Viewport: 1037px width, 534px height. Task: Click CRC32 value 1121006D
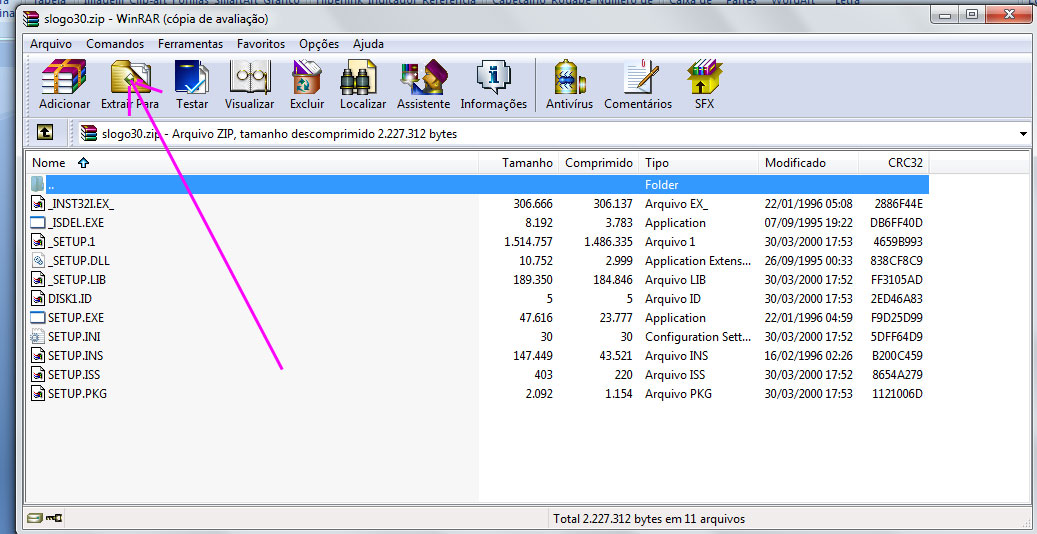pos(897,394)
